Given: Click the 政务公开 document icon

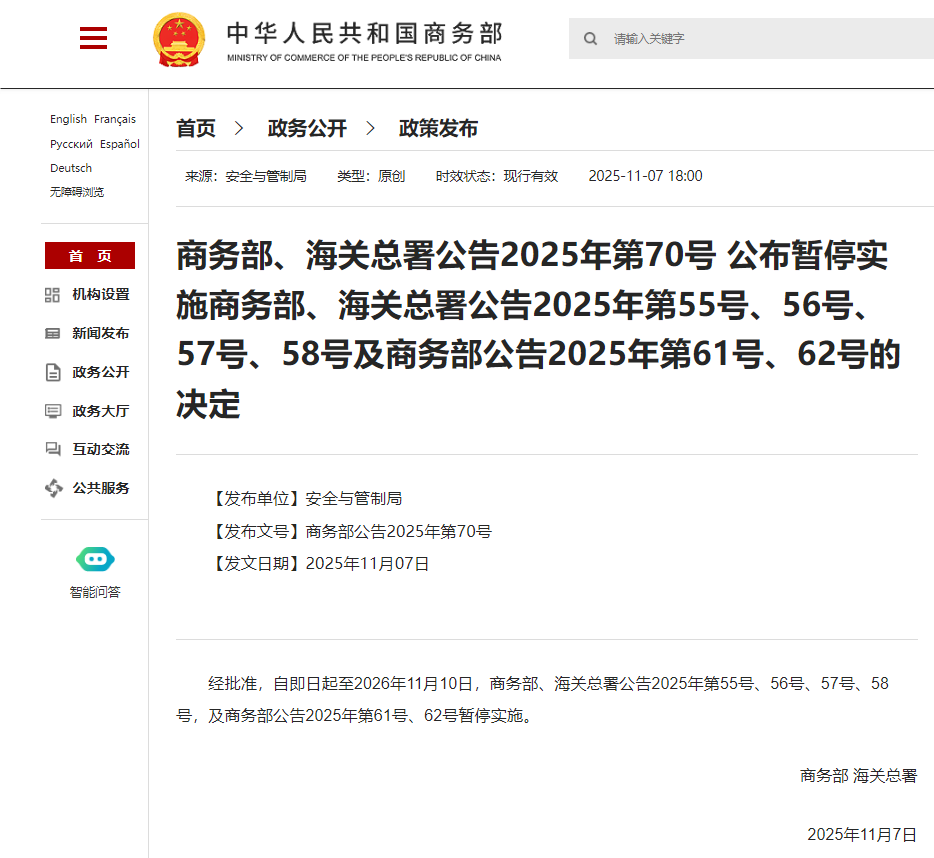Looking at the screenshot, I should pos(53,373).
